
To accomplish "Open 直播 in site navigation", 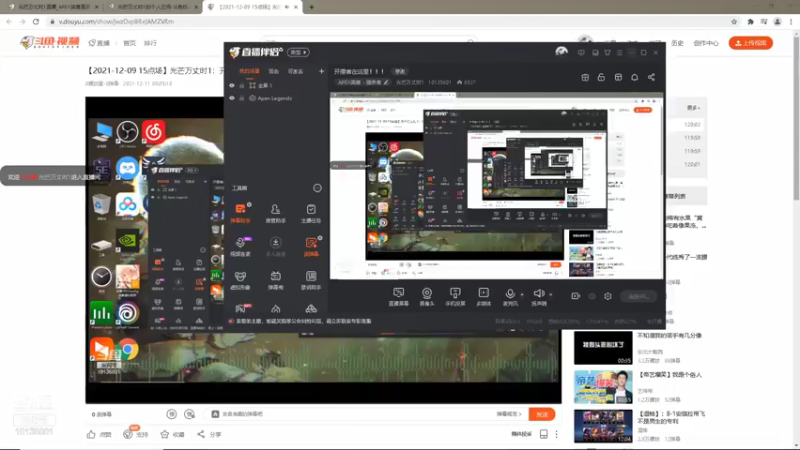I will [99, 43].
